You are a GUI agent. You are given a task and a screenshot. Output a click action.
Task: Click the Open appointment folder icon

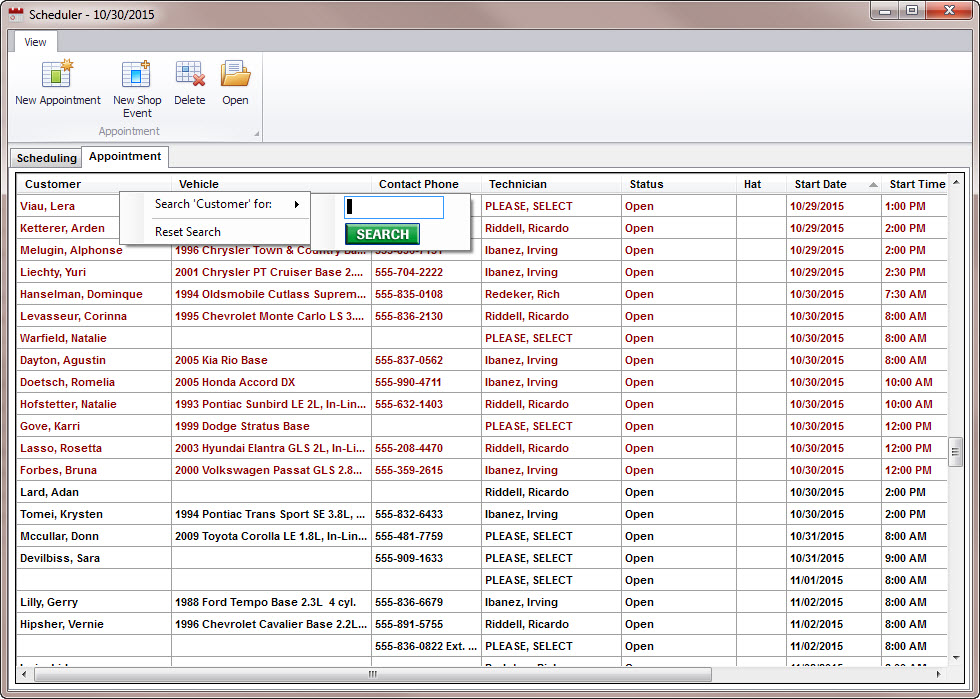click(x=235, y=74)
